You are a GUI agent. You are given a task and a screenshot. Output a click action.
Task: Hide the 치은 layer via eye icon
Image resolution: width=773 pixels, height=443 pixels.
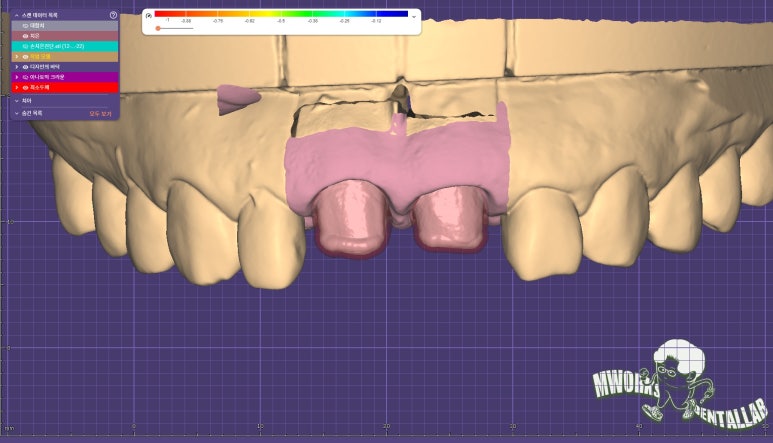[25, 35]
